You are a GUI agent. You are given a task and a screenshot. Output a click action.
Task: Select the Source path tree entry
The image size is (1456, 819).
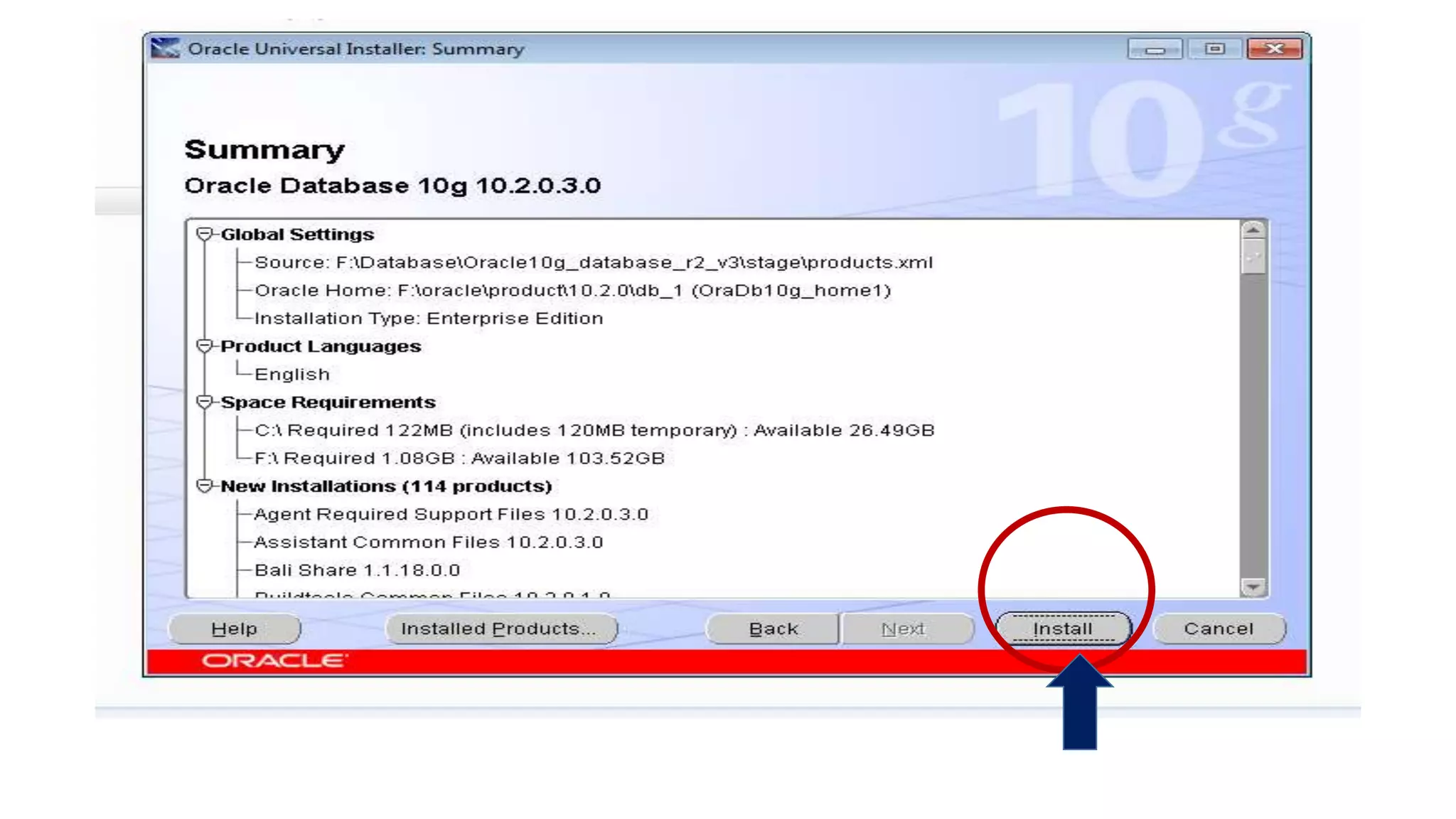click(593, 262)
